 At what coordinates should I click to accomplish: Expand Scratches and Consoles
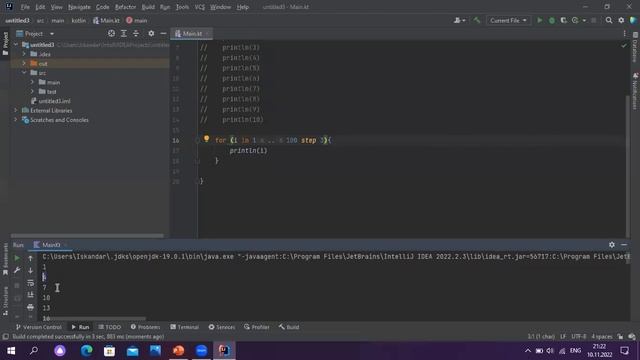16,120
